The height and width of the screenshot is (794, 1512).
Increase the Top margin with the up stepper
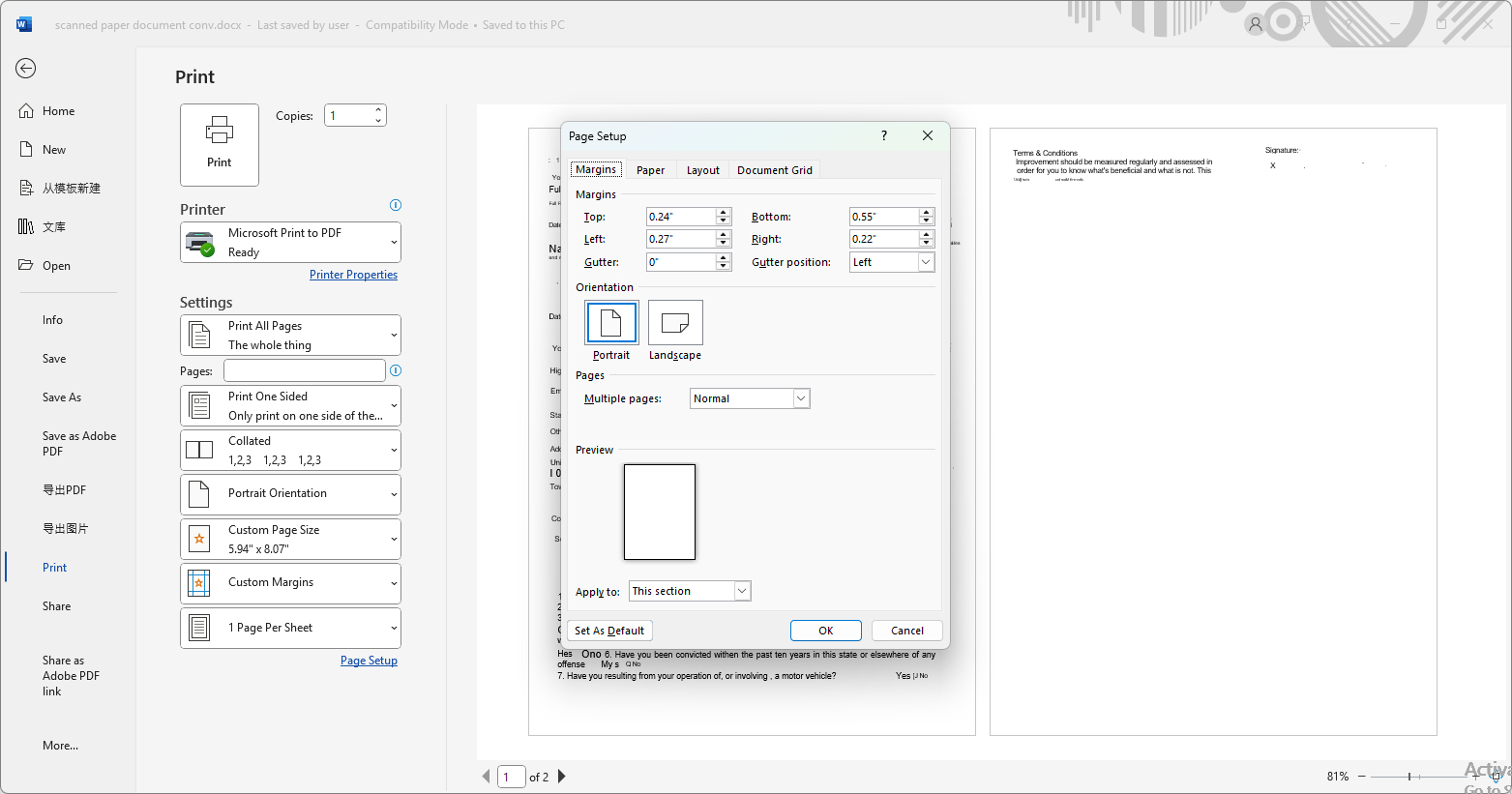pos(723,212)
